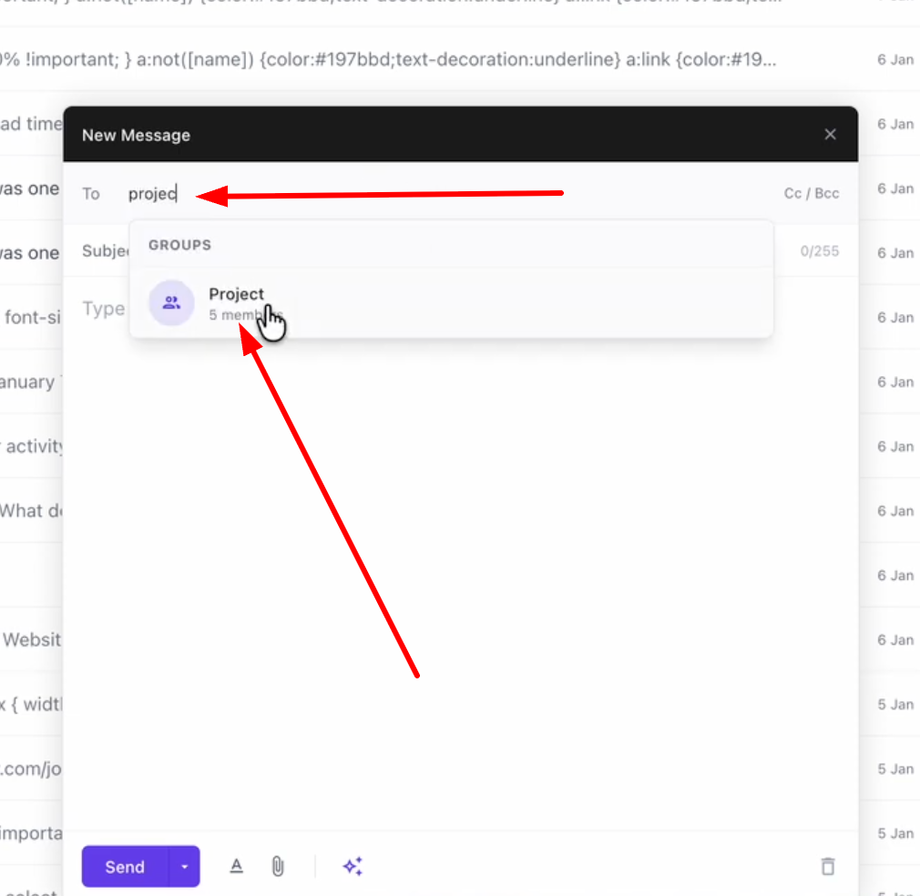The image size is (920, 896).
Task: Discard the draft with the trash icon
Action: 828,866
